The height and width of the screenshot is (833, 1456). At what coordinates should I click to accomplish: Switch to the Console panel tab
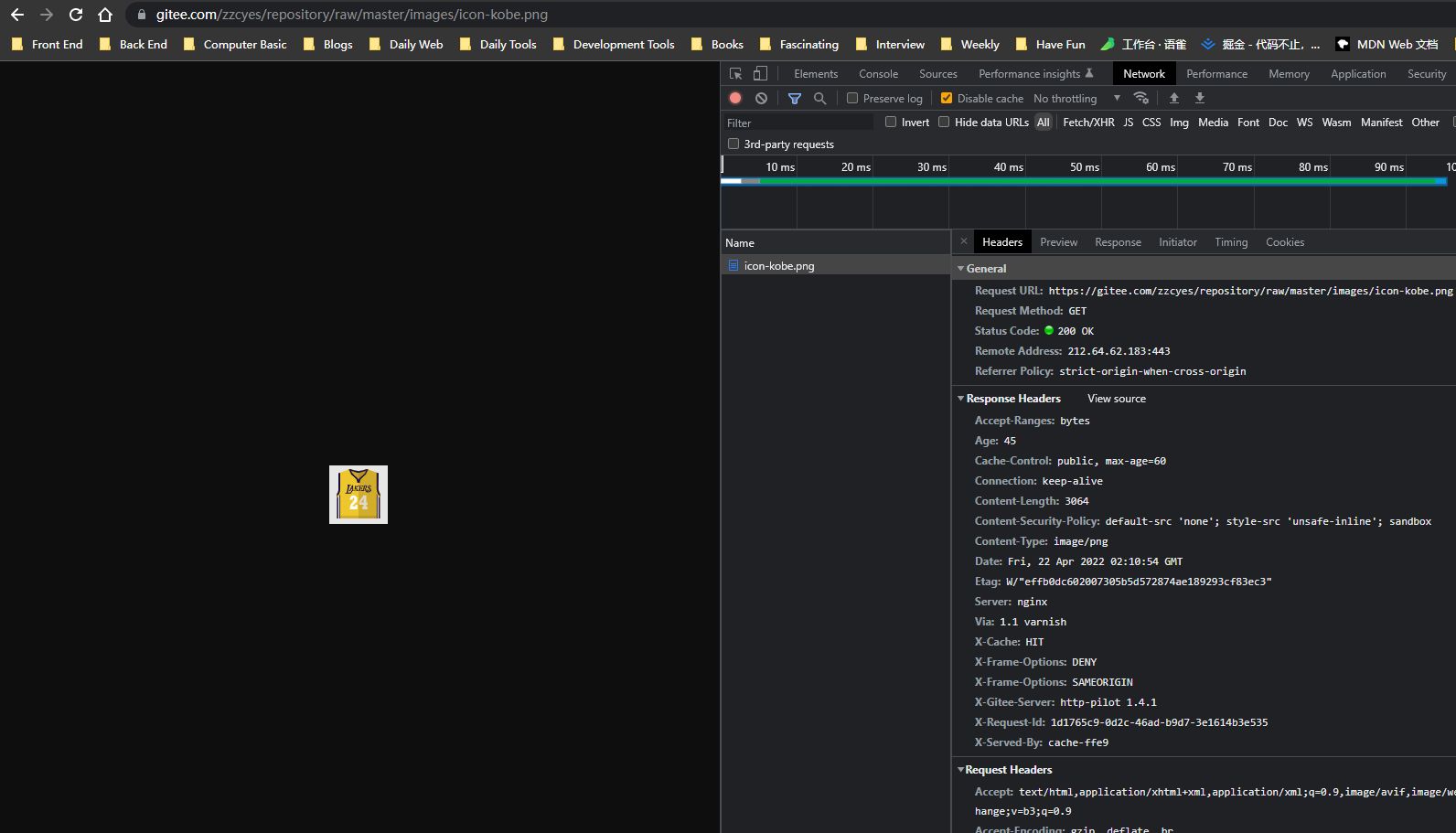878,74
